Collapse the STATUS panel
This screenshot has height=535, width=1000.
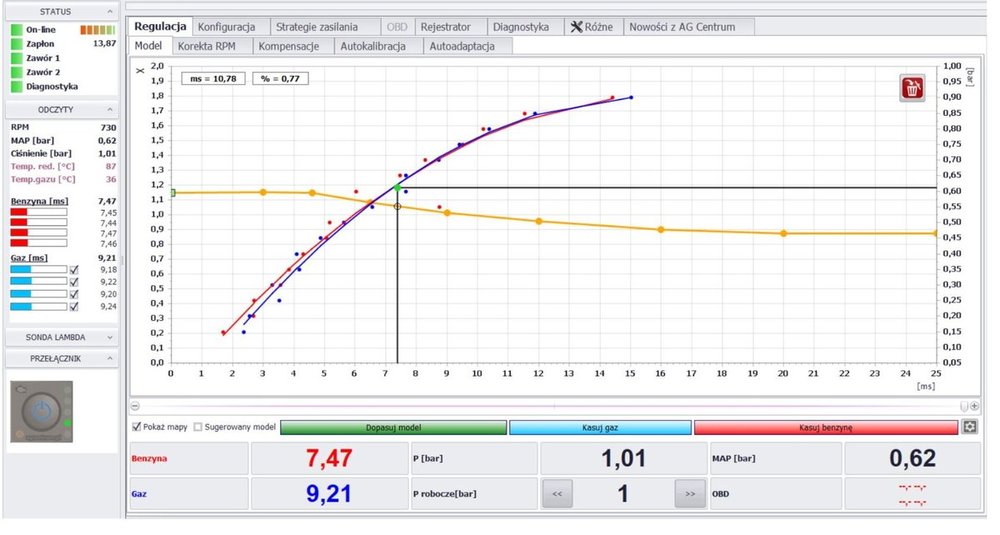point(108,11)
